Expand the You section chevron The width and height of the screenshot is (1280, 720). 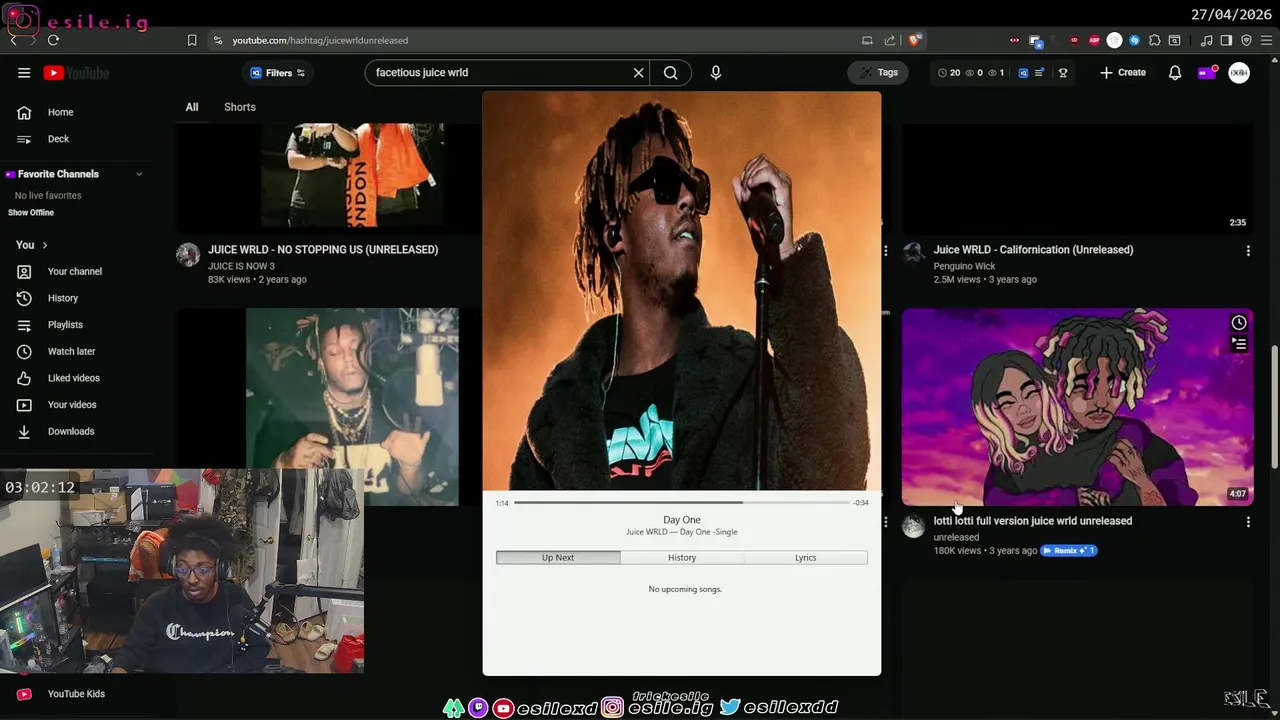click(44, 245)
